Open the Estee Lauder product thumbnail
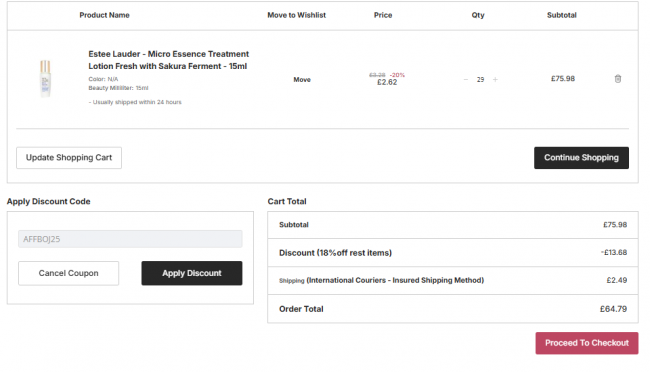 [45, 79]
